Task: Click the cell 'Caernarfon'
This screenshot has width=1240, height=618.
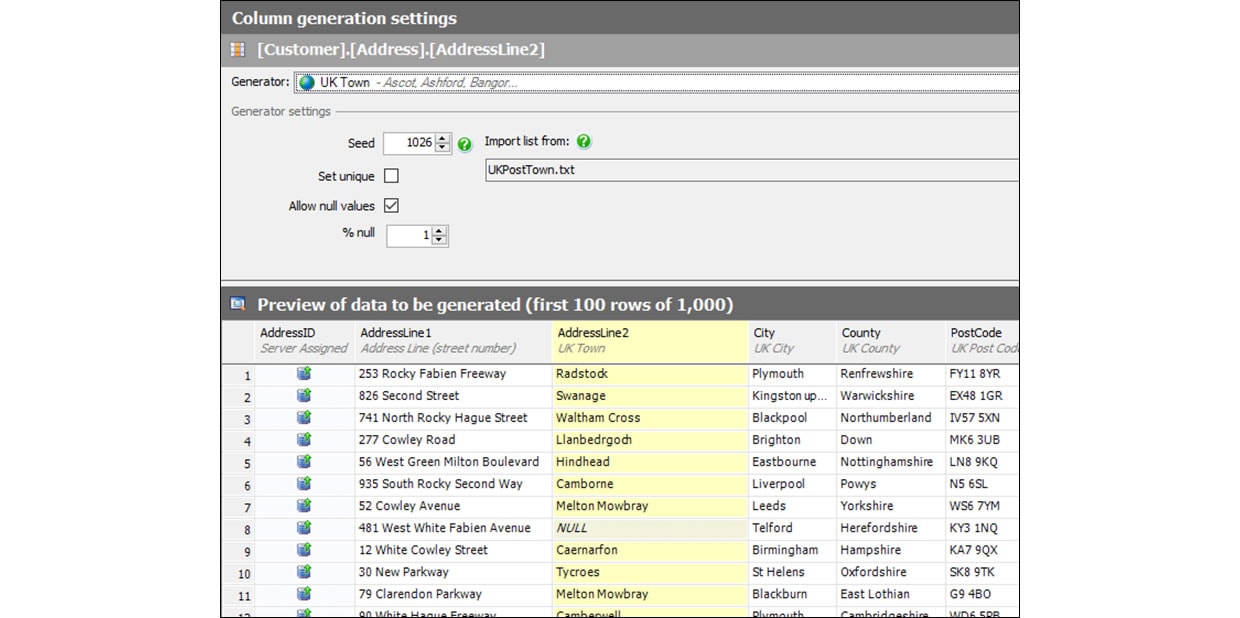Action: coord(650,549)
